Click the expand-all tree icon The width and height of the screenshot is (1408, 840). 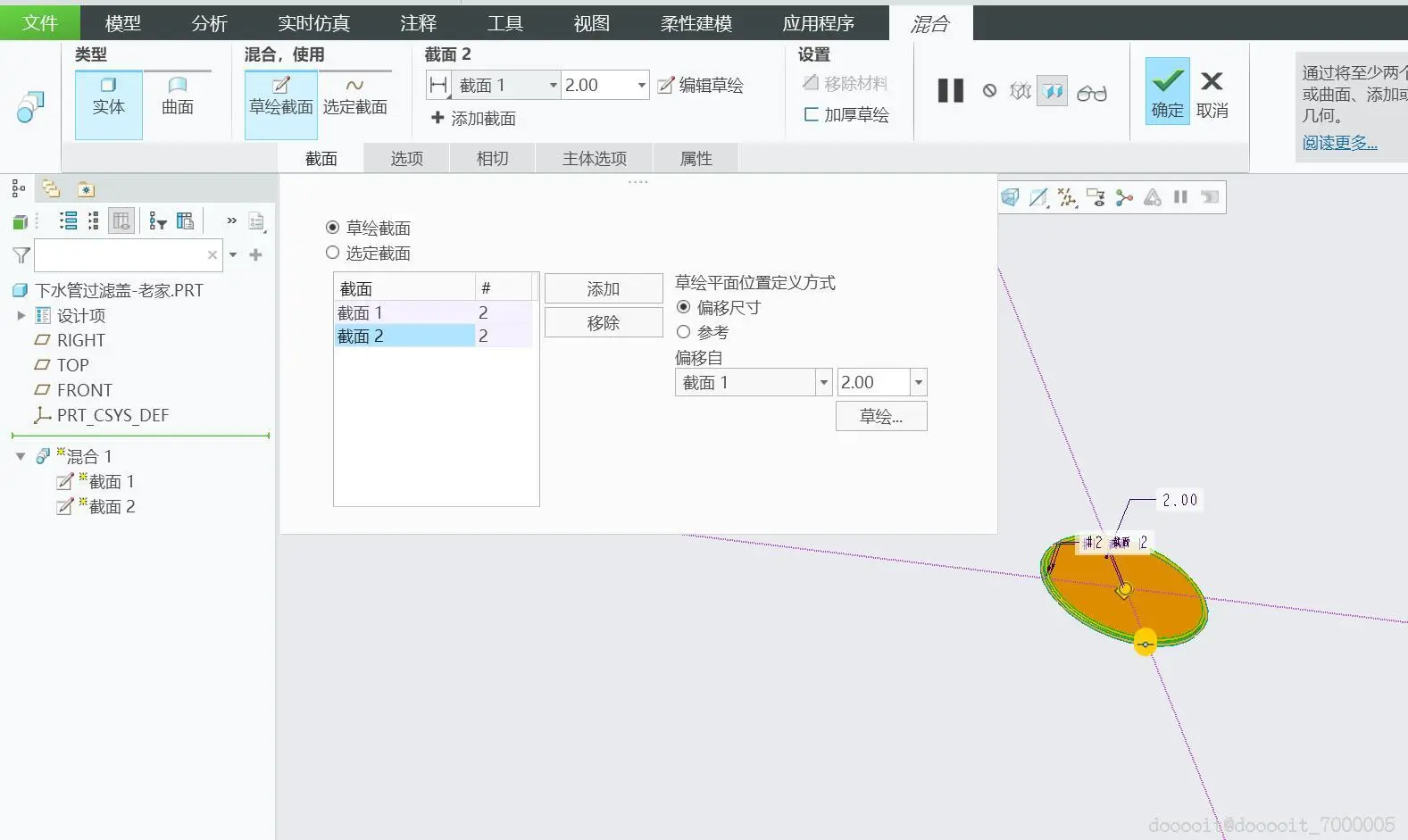pos(68,220)
